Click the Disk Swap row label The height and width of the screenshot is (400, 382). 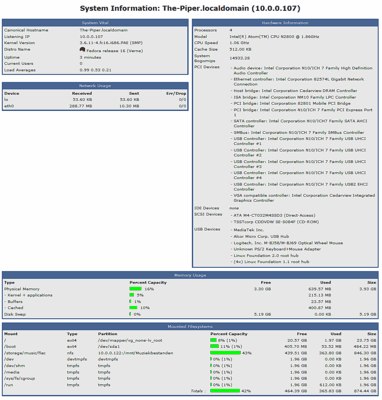tap(15, 314)
